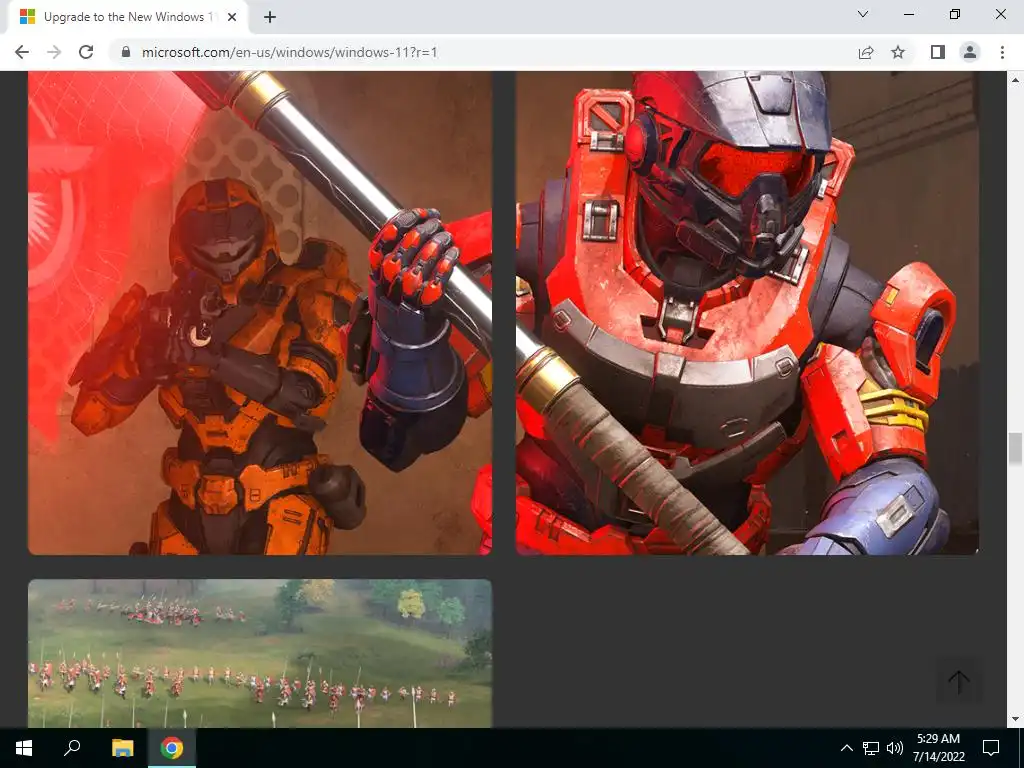Click the Chrome taskbar icon
The image size is (1024, 768).
click(172, 748)
